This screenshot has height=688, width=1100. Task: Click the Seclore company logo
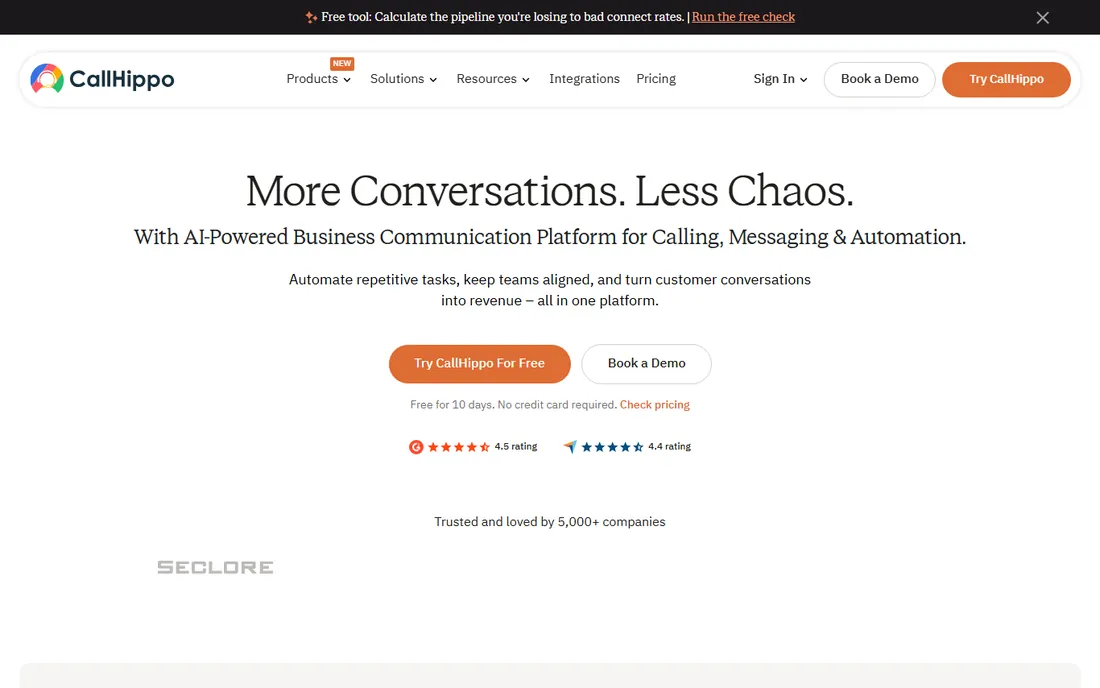tap(215, 567)
